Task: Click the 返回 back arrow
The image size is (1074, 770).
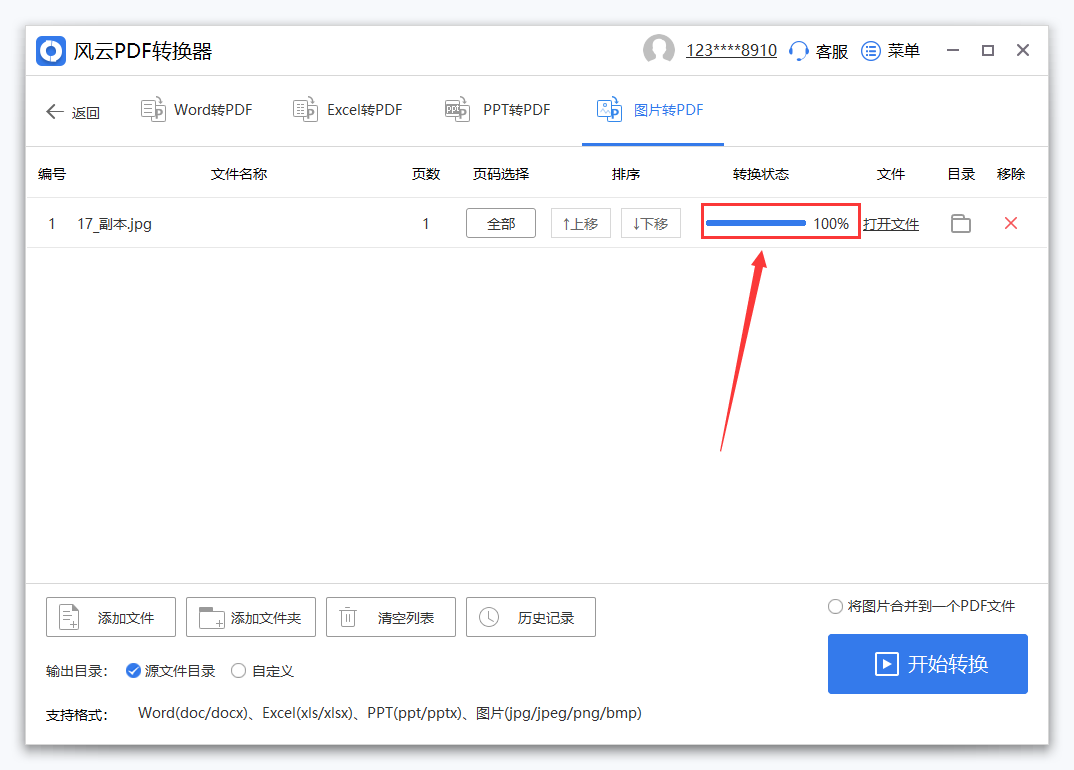Action: tap(55, 112)
